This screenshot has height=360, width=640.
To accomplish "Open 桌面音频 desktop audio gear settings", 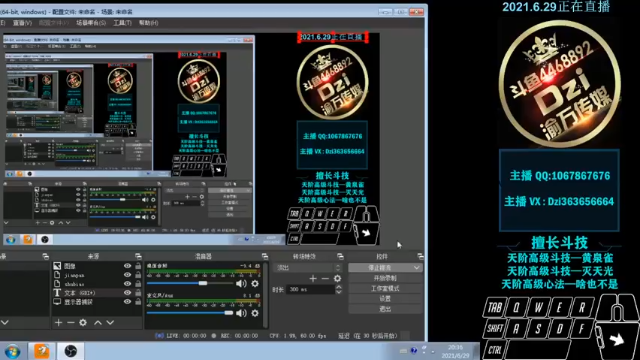I will coord(255,283).
